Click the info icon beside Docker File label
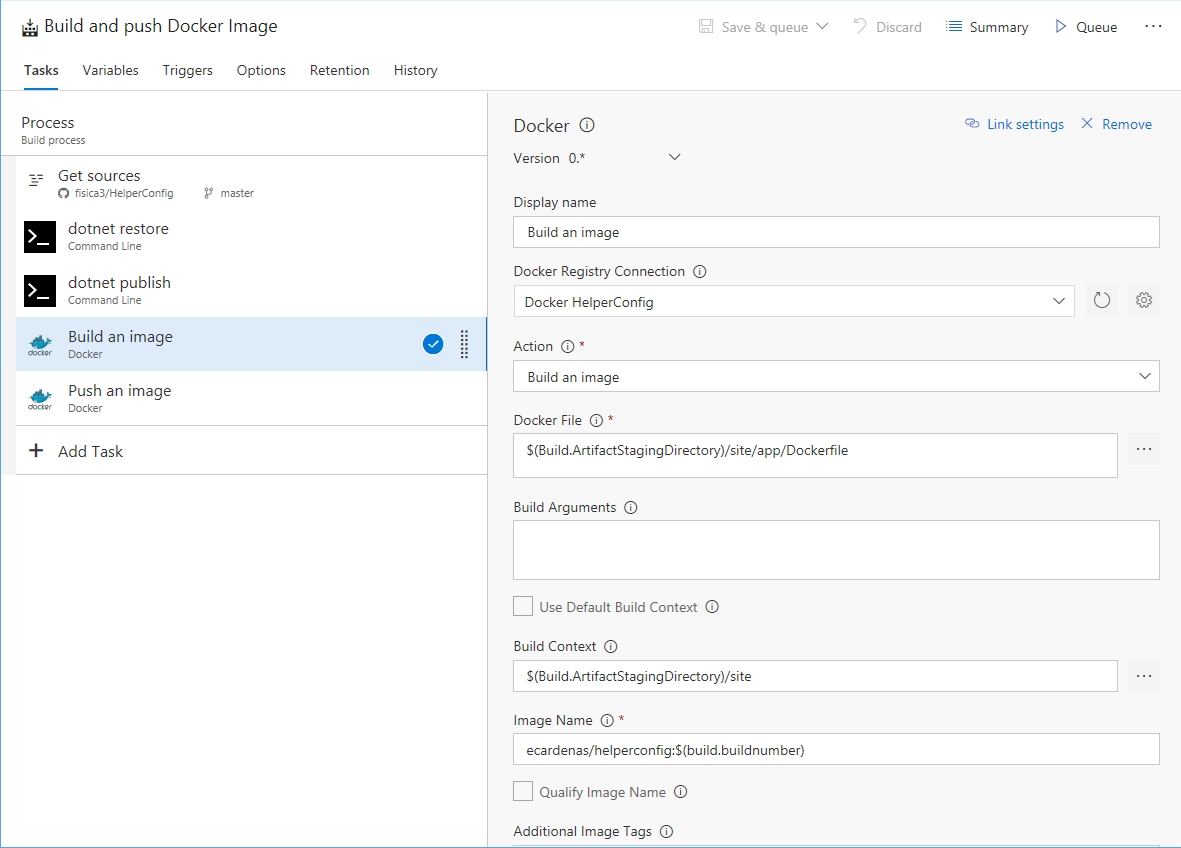This screenshot has height=848, width=1181. tap(597, 420)
